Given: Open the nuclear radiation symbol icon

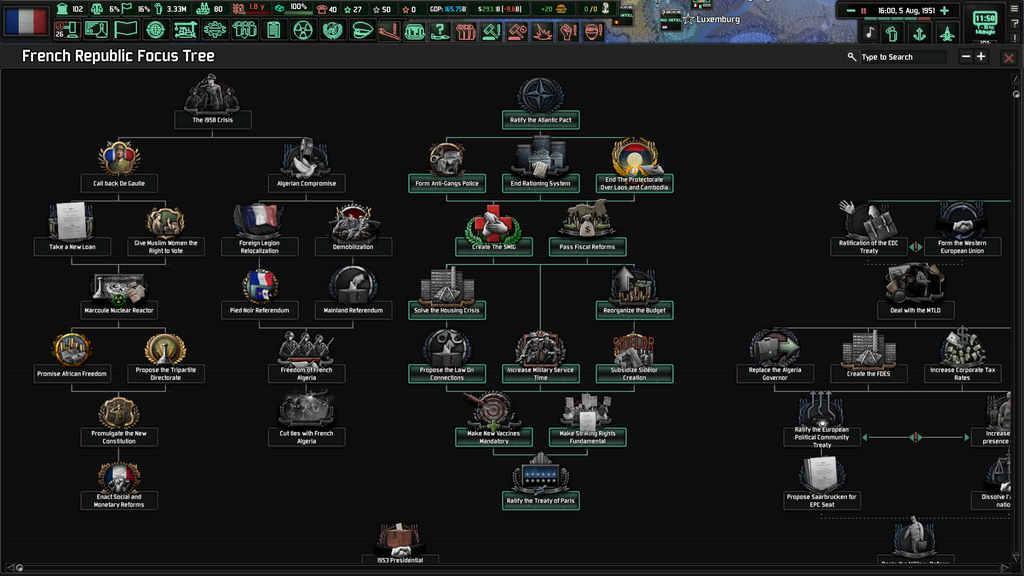Looking at the screenshot, I should (x=303, y=29).
